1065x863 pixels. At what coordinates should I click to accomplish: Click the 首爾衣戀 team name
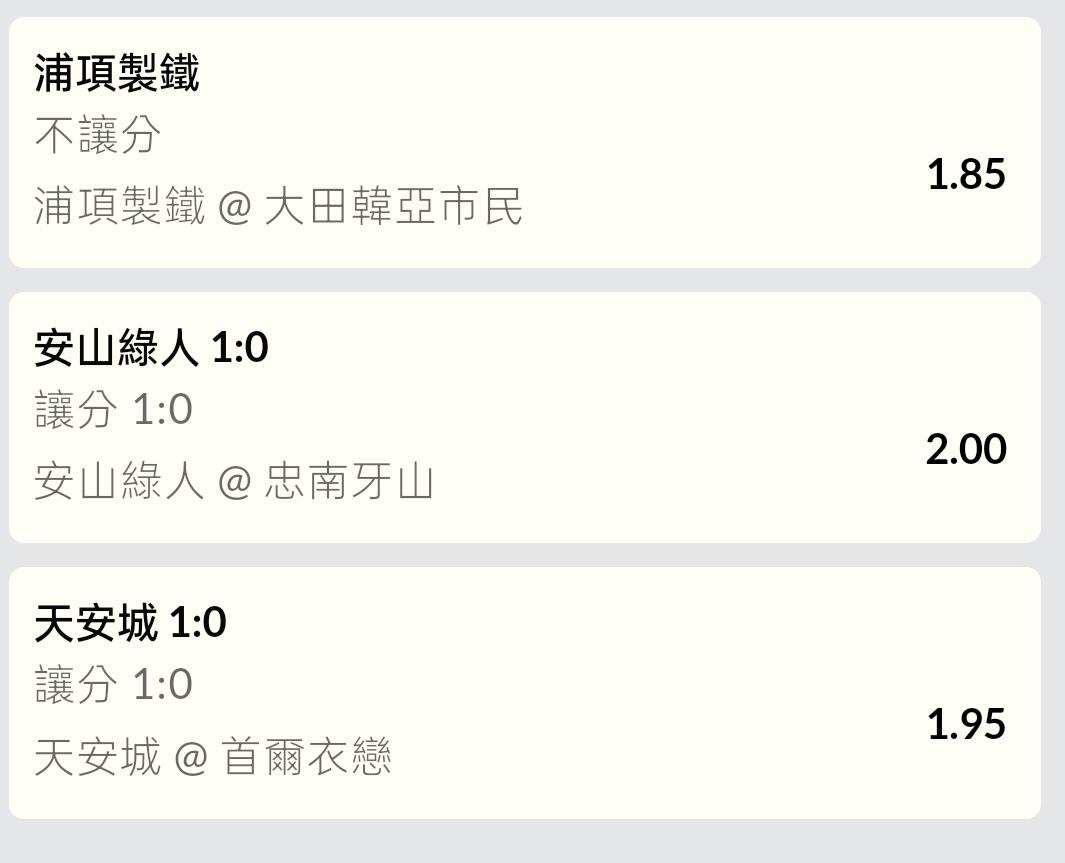click(x=306, y=757)
